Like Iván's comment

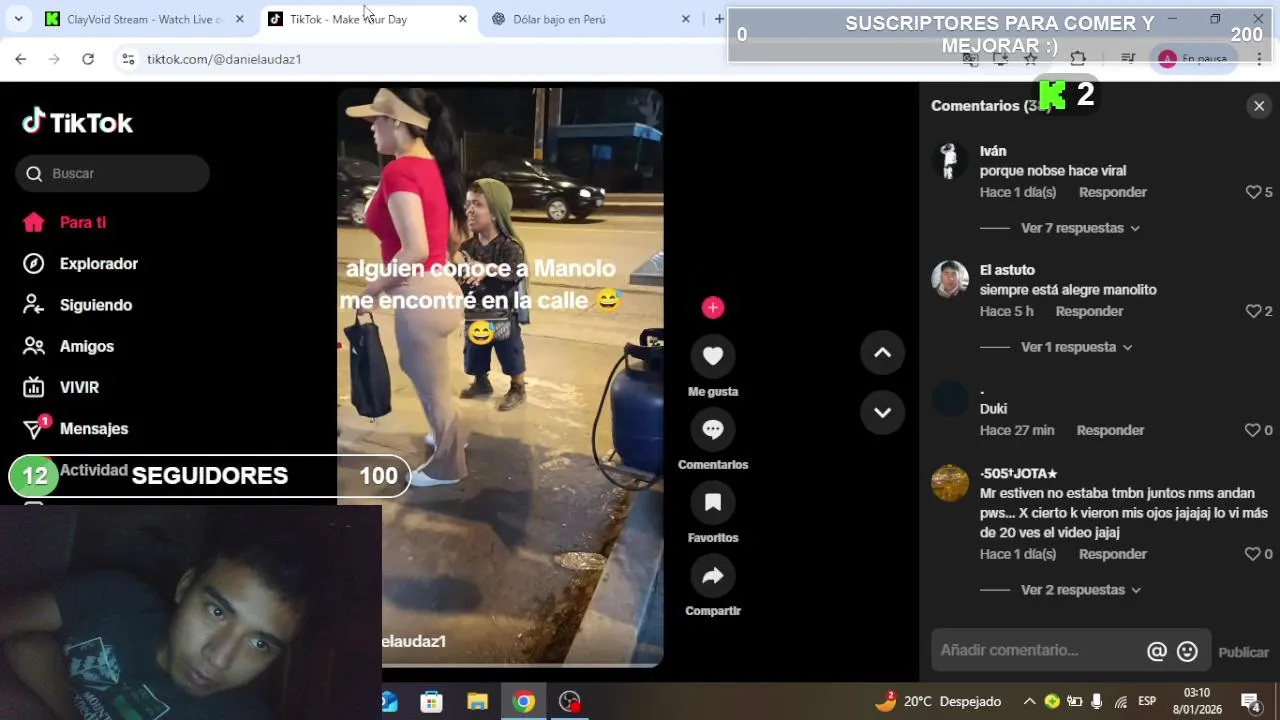(1253, 192)
